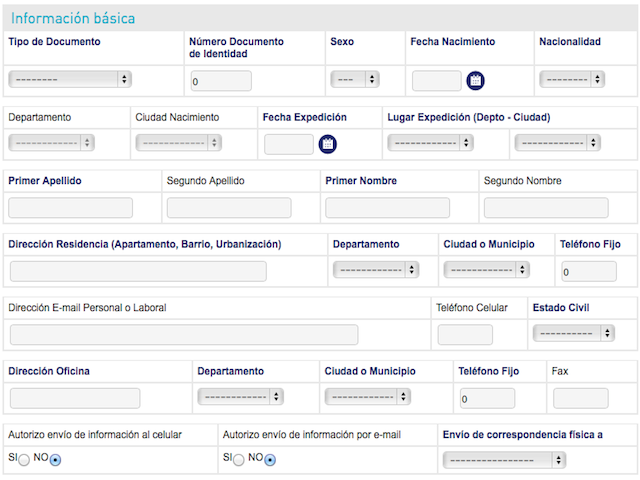Open the Tipo de Documento dropdown

[70, 79]
